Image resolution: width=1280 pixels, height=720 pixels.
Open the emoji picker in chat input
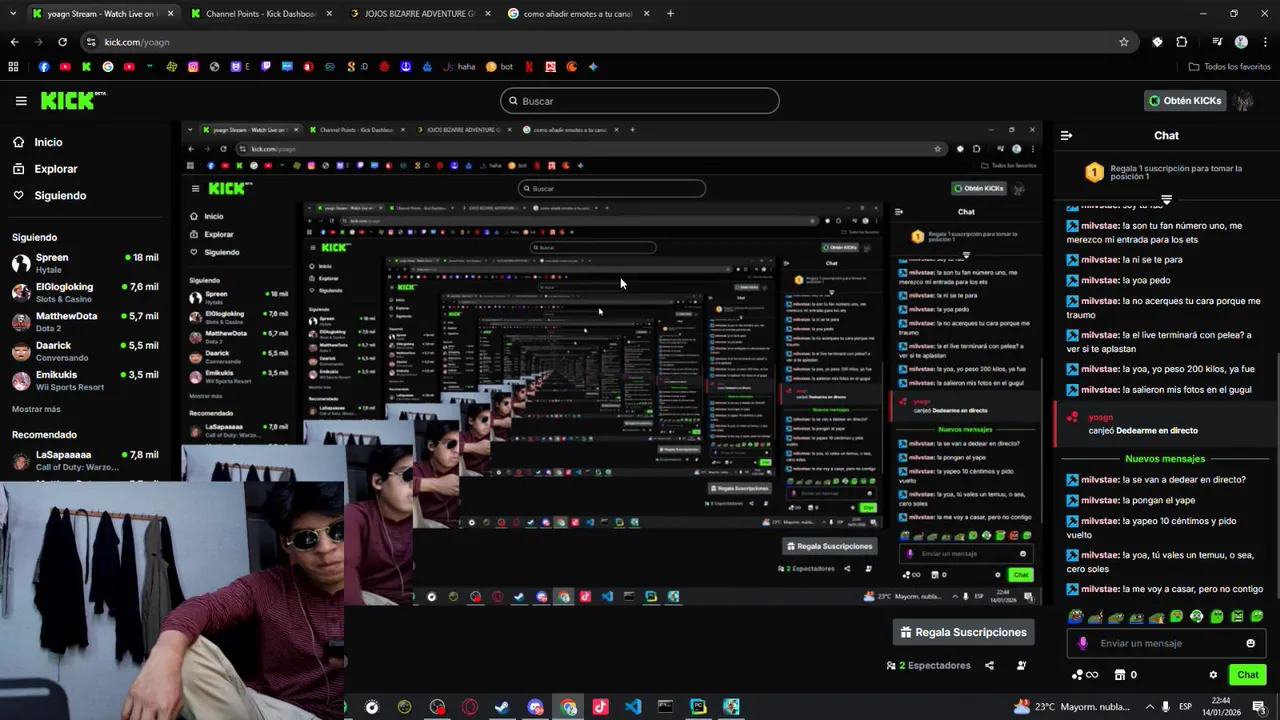click(1250, 643)
